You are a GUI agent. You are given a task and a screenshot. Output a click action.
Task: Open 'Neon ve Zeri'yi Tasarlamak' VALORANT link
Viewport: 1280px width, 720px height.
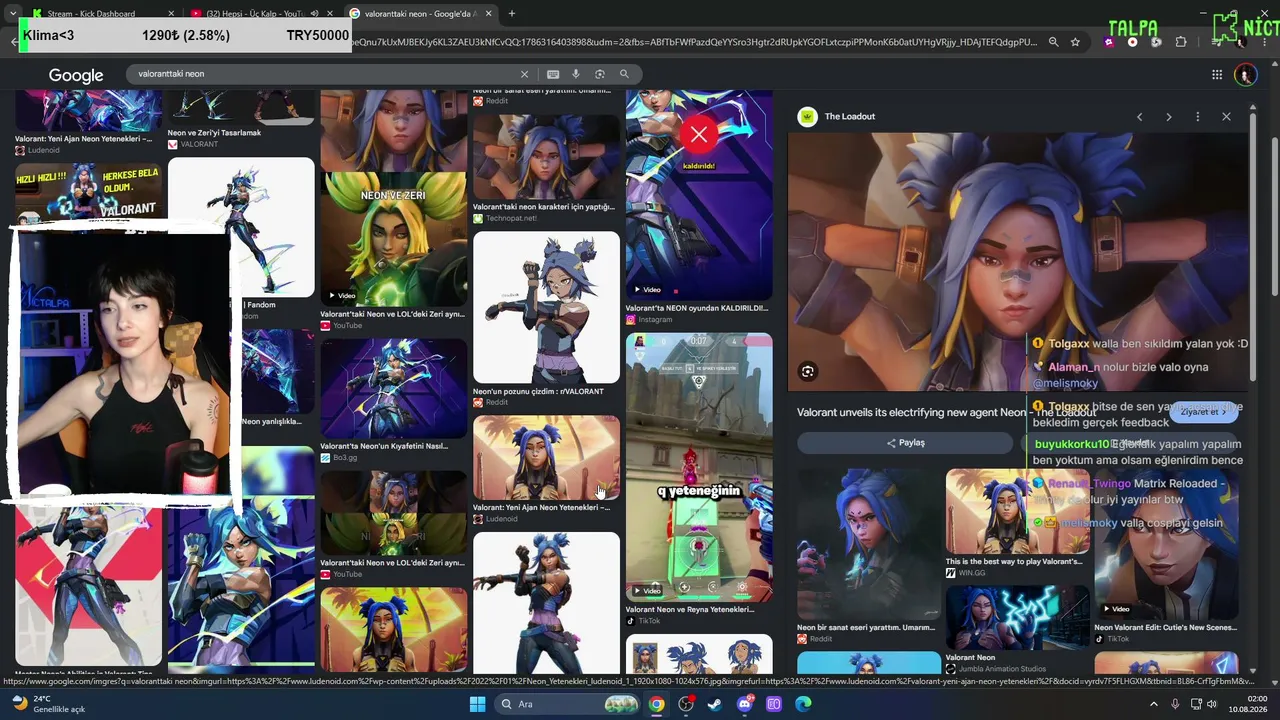214,133
